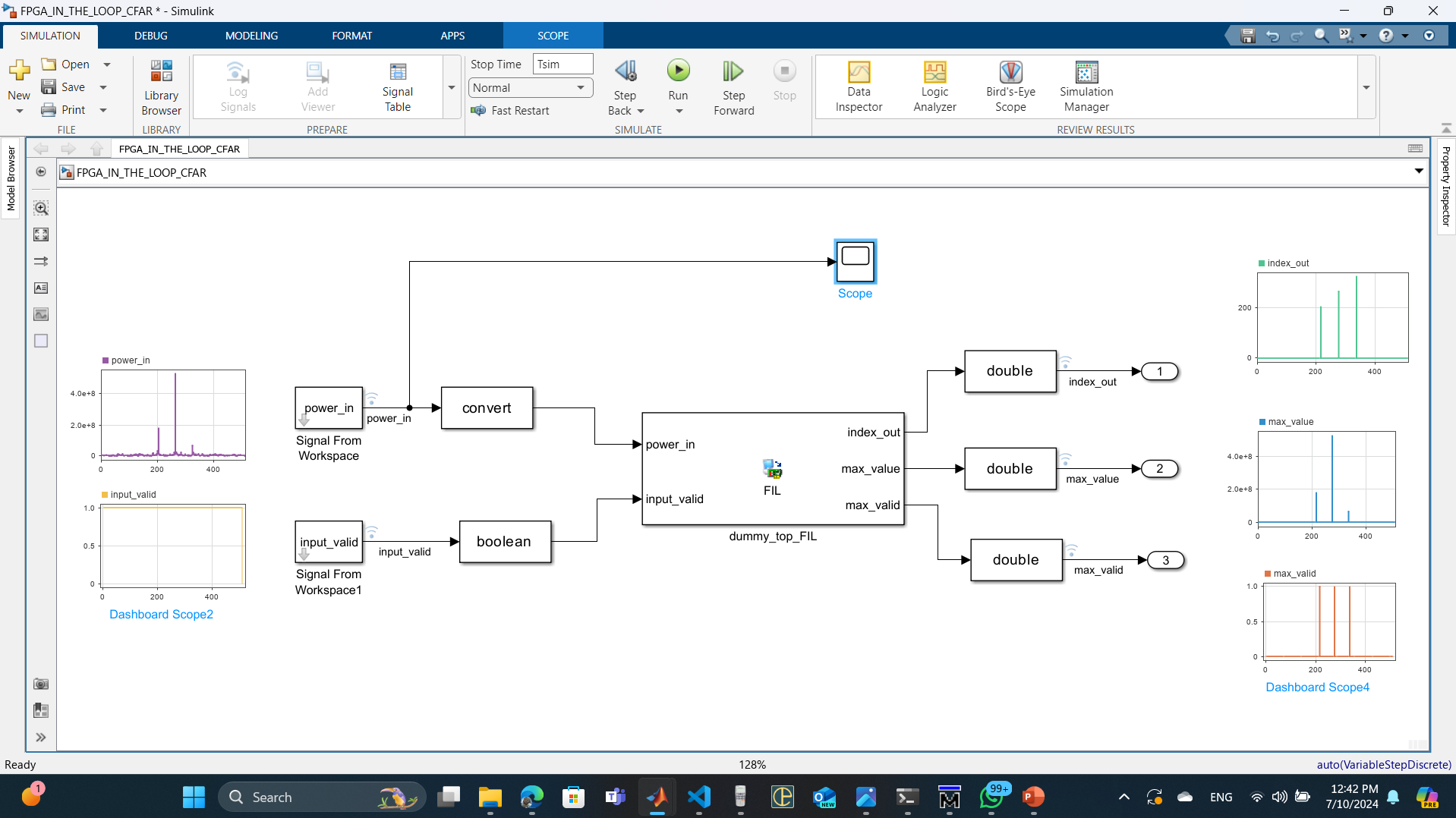Expand the palette double-chevron button
This screenshot has width=1456, height=818.
[x=41, y=737]
